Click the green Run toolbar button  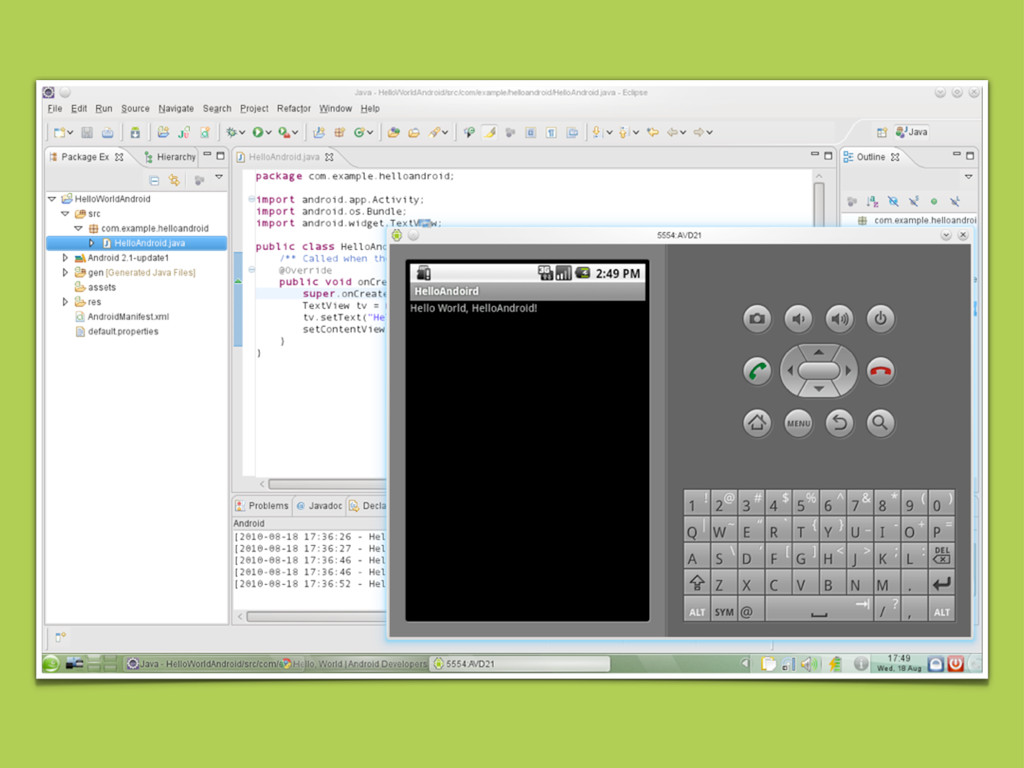click(257, 133)
